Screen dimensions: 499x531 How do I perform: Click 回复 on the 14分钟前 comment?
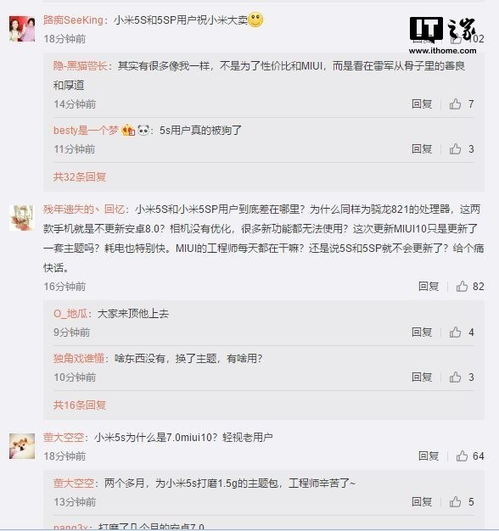pos(422,104)
